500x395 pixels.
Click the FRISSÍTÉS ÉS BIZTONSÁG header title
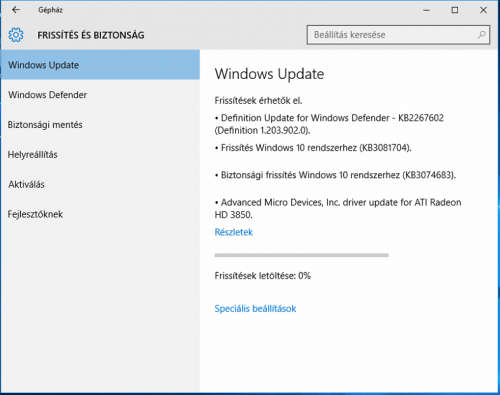(91, 35)
